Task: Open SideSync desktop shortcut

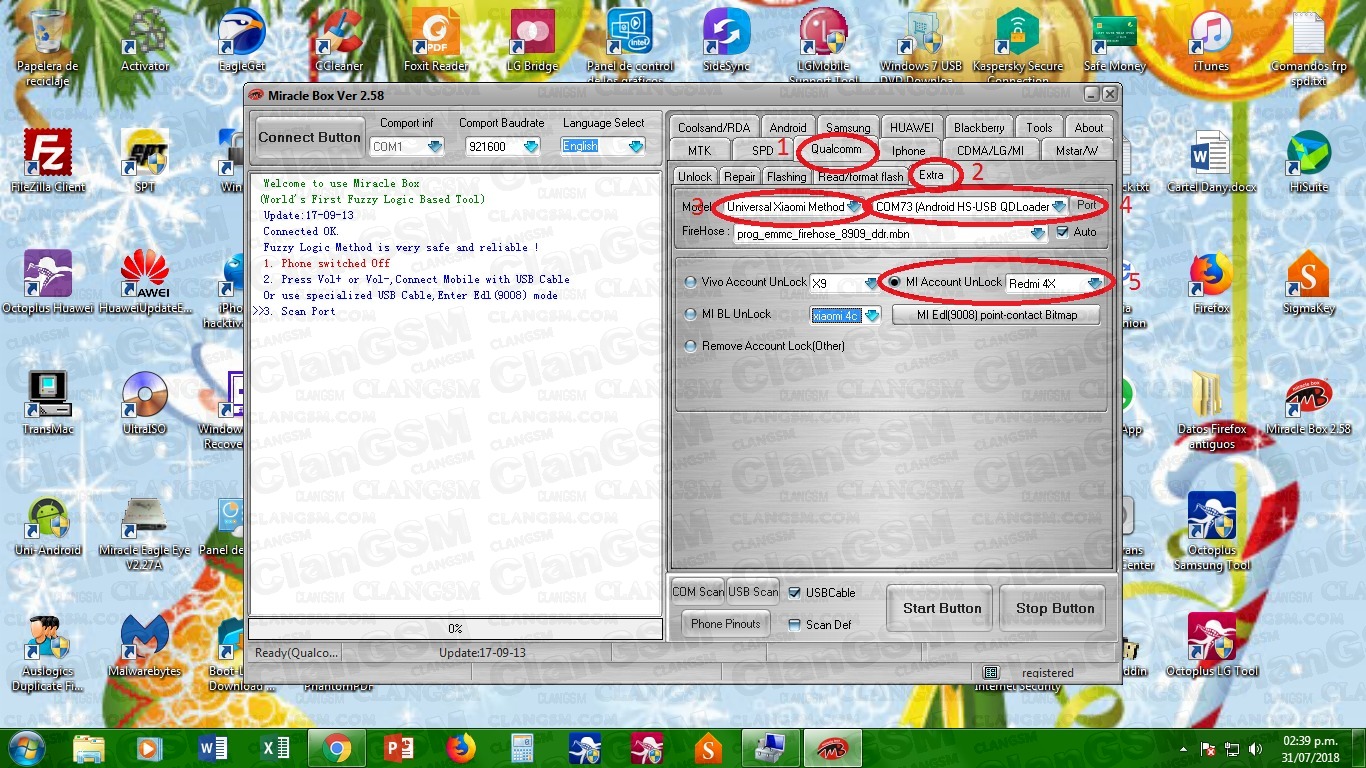Action: coord(727,40)
